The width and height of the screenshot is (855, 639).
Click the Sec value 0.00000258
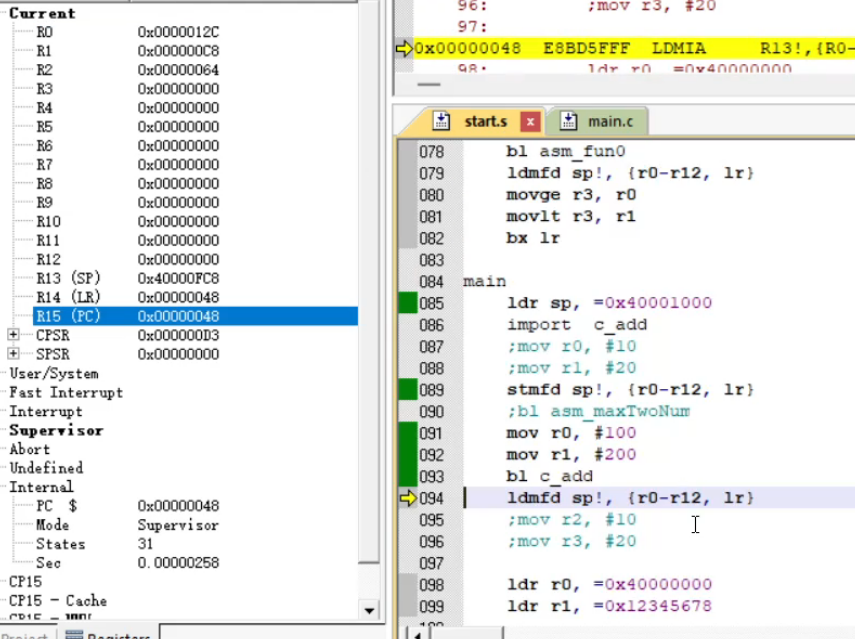point(178,563)
